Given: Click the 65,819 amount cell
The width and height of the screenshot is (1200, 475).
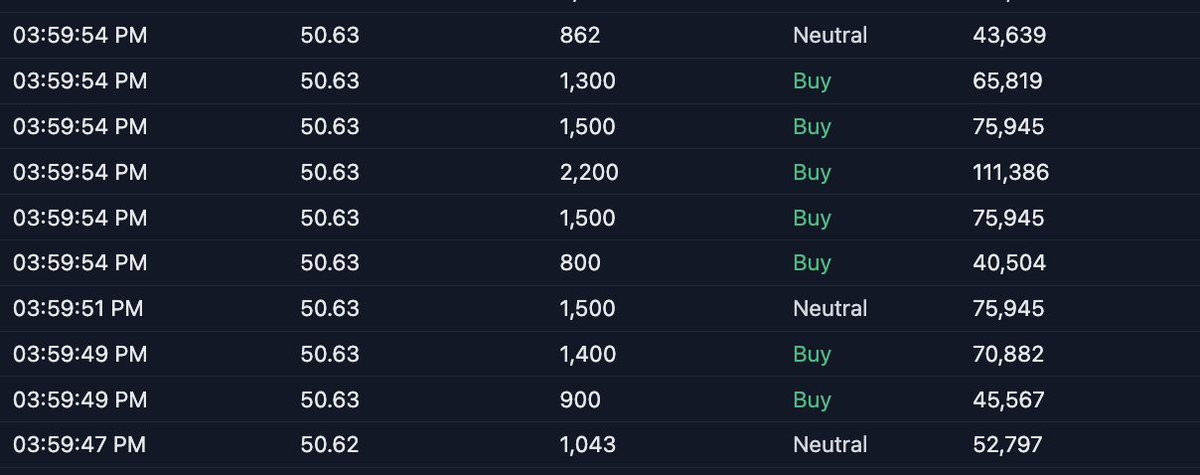Looking at the screenshot, I should click(x=1008, y=81).
